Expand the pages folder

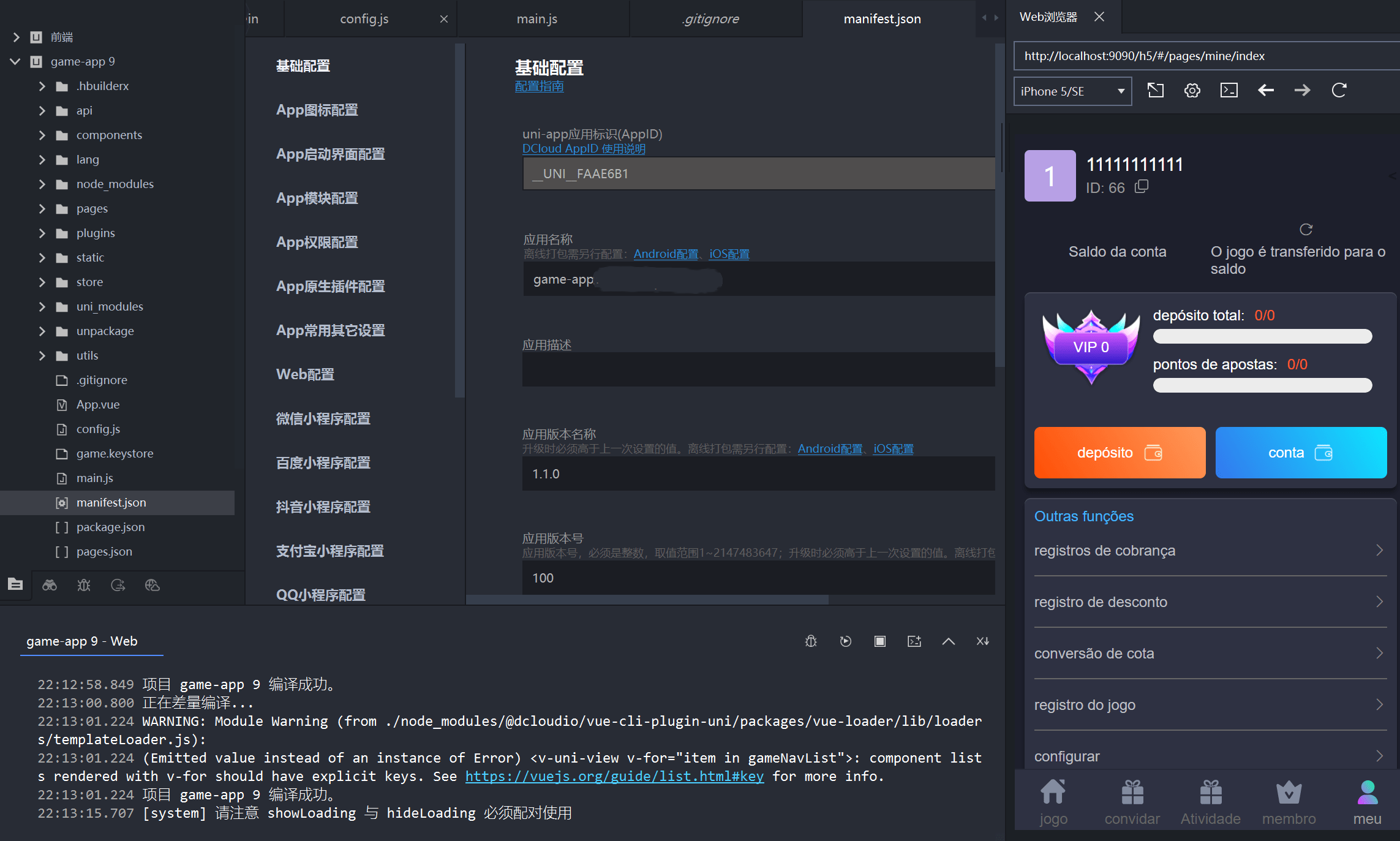pyautogui.click(x=42, y=209)
